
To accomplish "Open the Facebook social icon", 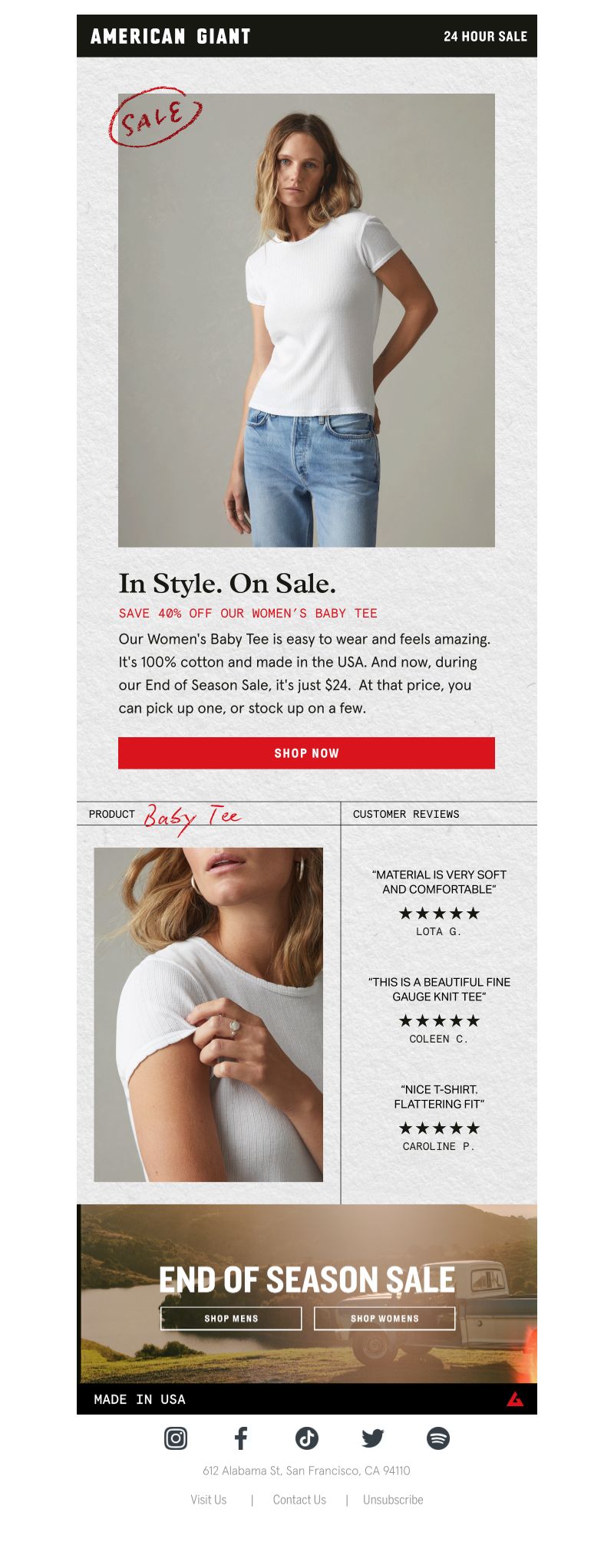I will pyautogui.click(x=241, y=1438).
